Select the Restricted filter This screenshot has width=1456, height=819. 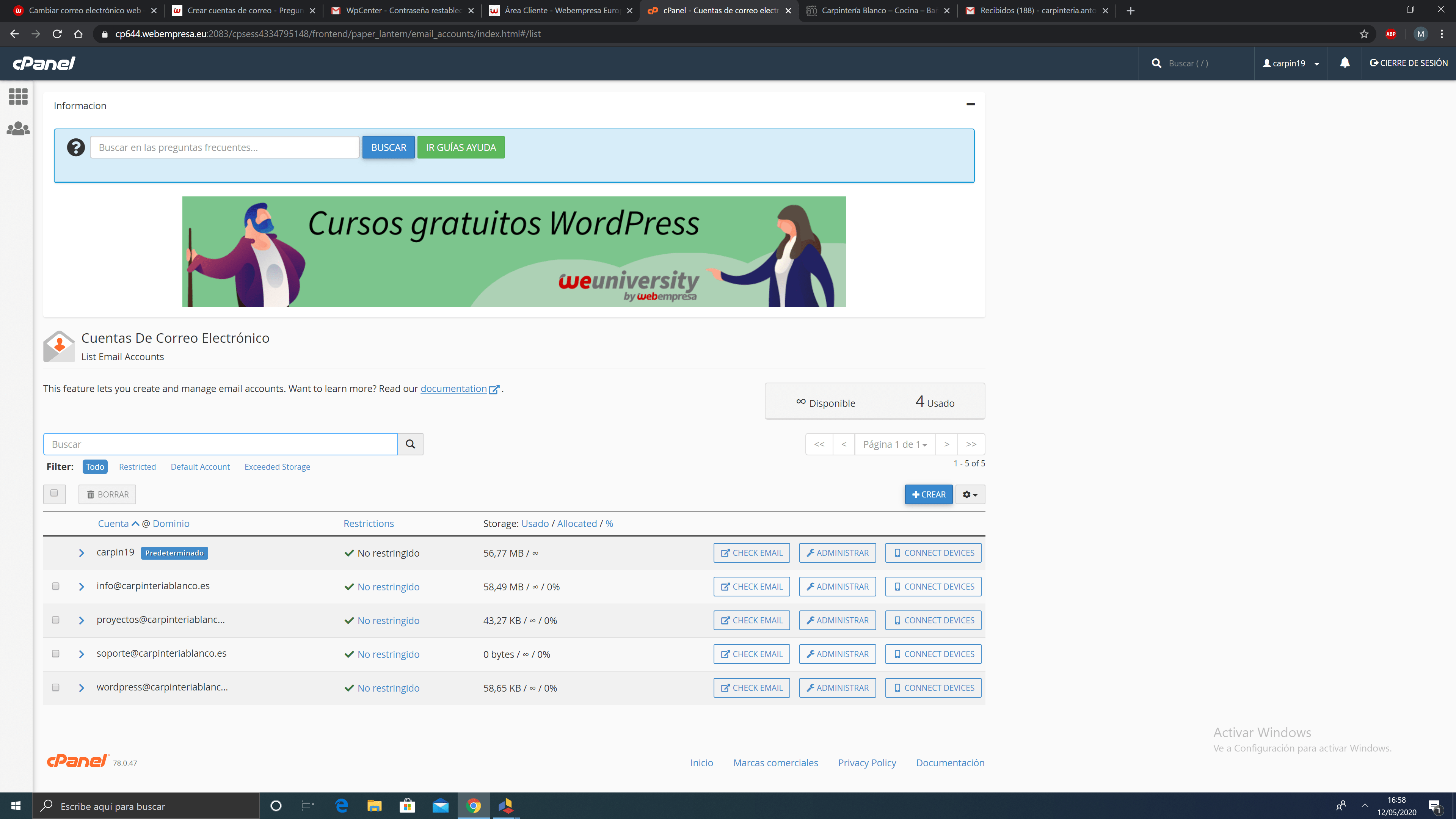[137, 467]
